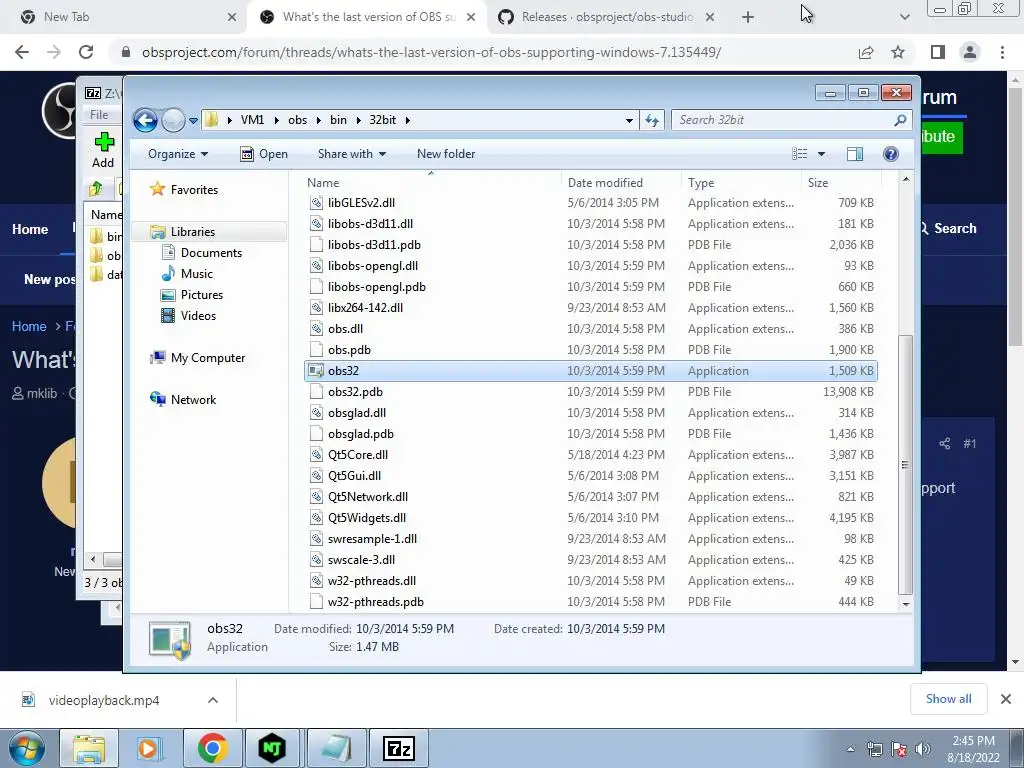This screenshot has width=1024, height=768.
Task: Open Chrome side panel
Action: pos(938,52)
